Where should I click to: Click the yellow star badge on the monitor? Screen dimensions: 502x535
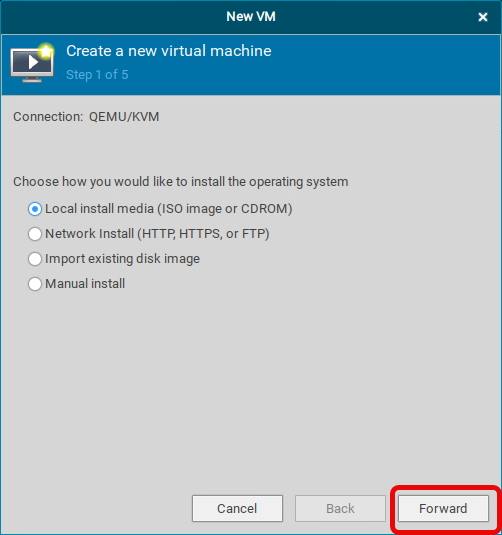click(x=46, y=51)
